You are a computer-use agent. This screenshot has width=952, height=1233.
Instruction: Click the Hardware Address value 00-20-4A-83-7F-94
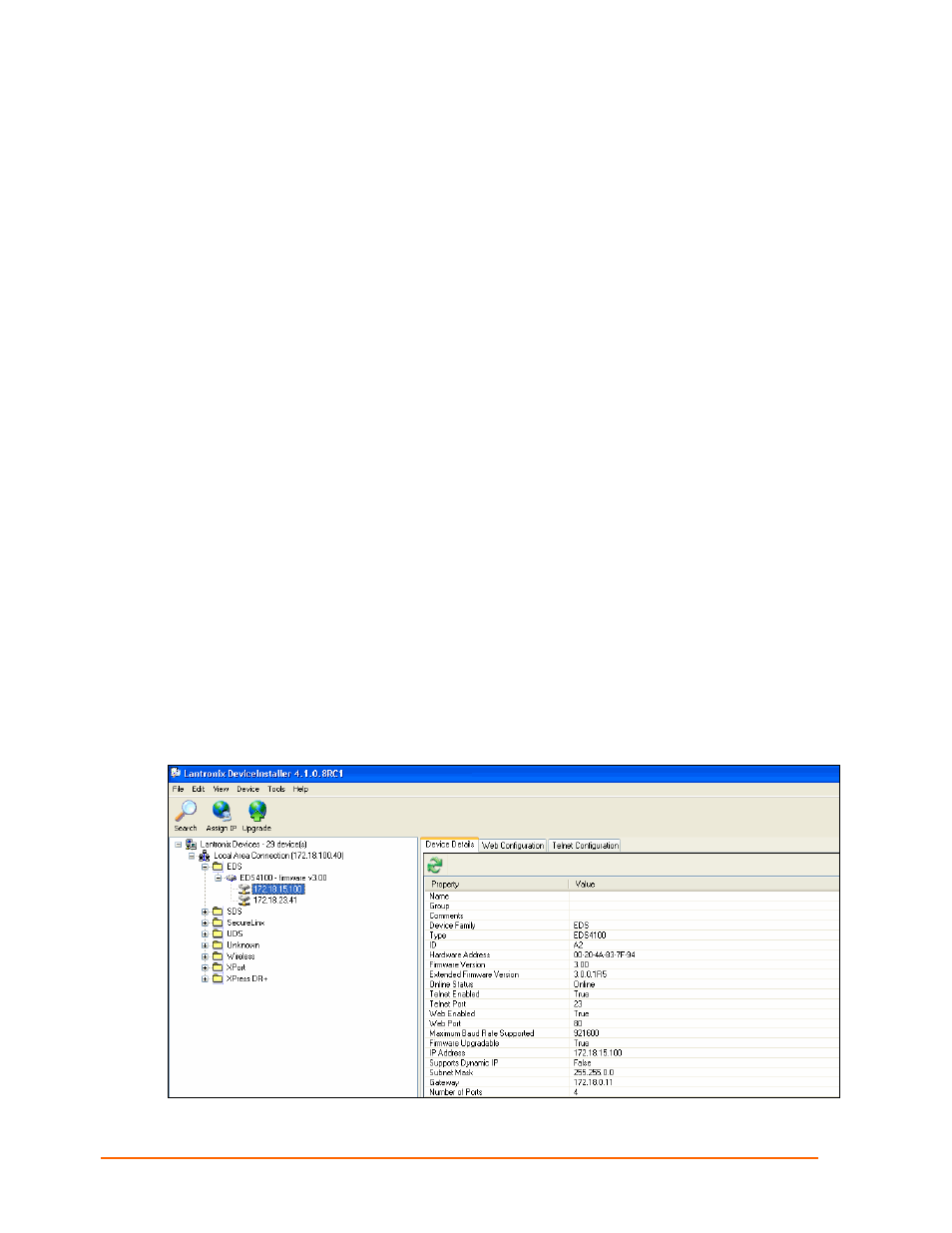click(x=605, y=955)
